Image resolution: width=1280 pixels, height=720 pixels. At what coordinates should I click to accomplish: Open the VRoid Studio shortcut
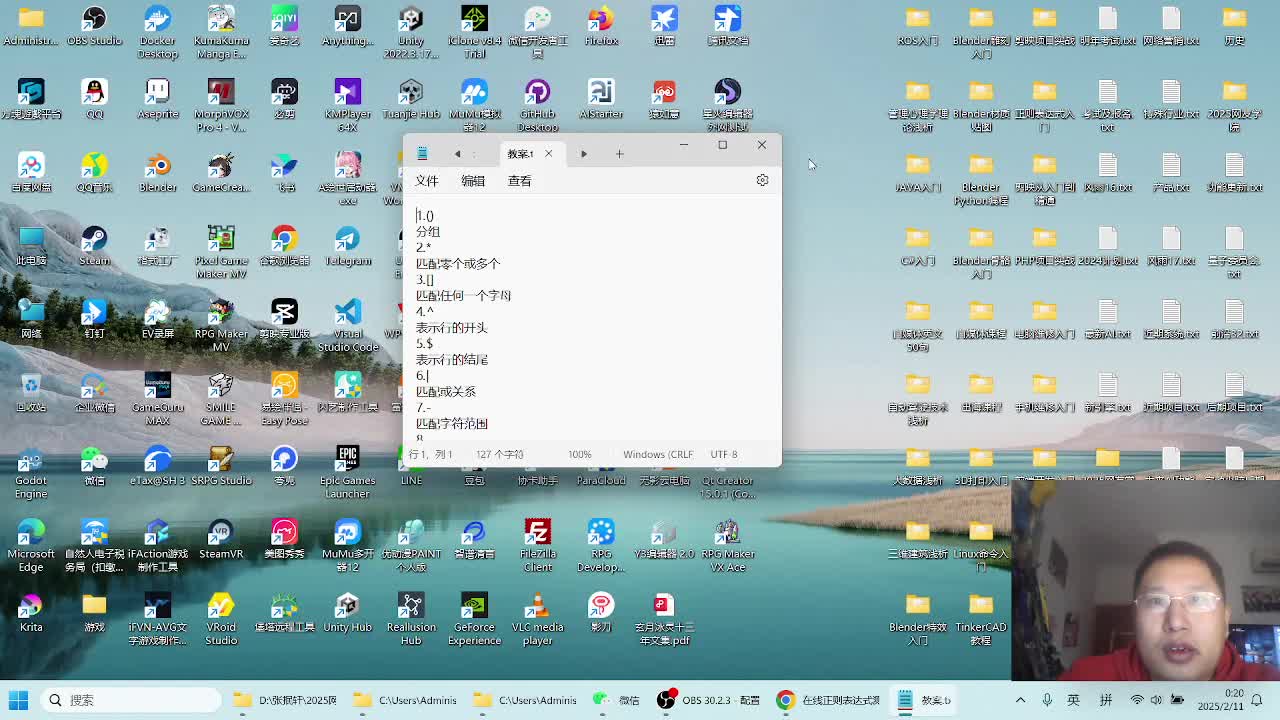coord(221,618)
